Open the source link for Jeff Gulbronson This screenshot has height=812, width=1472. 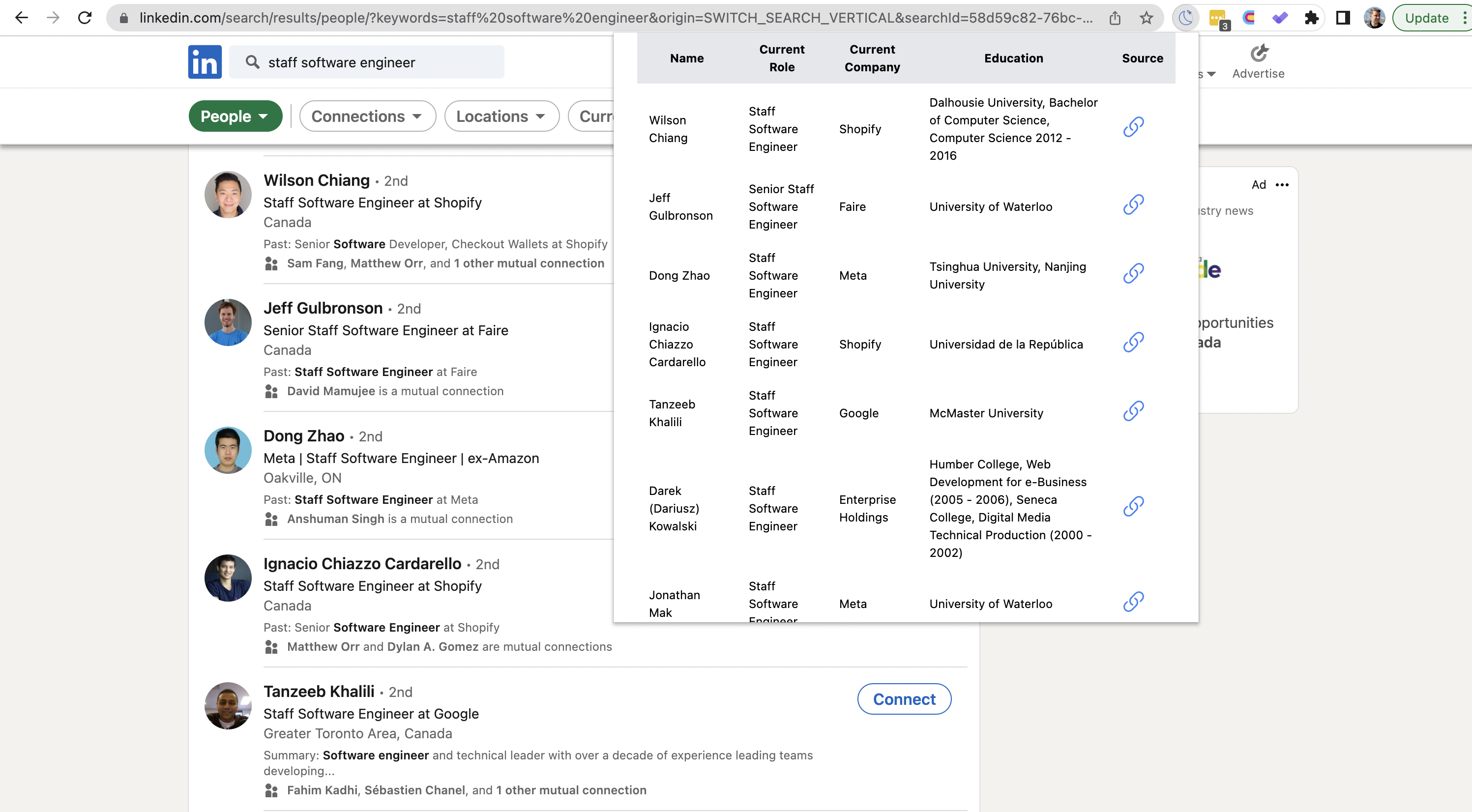click(x=1134, y=204)
